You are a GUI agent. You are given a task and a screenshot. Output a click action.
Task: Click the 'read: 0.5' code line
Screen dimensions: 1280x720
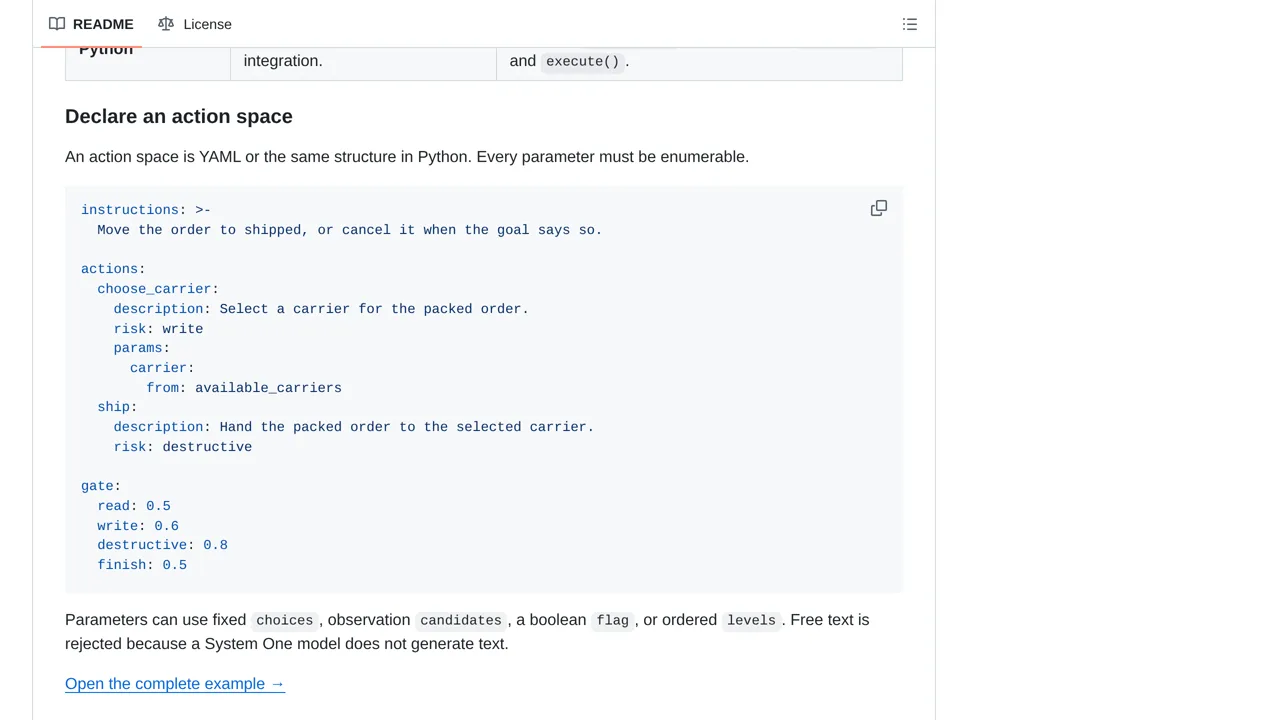134,506
